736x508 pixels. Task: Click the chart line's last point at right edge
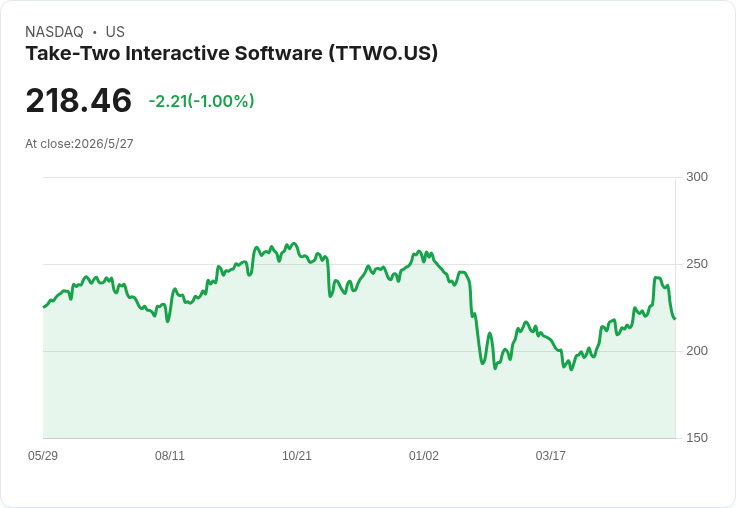pos(675,319)
